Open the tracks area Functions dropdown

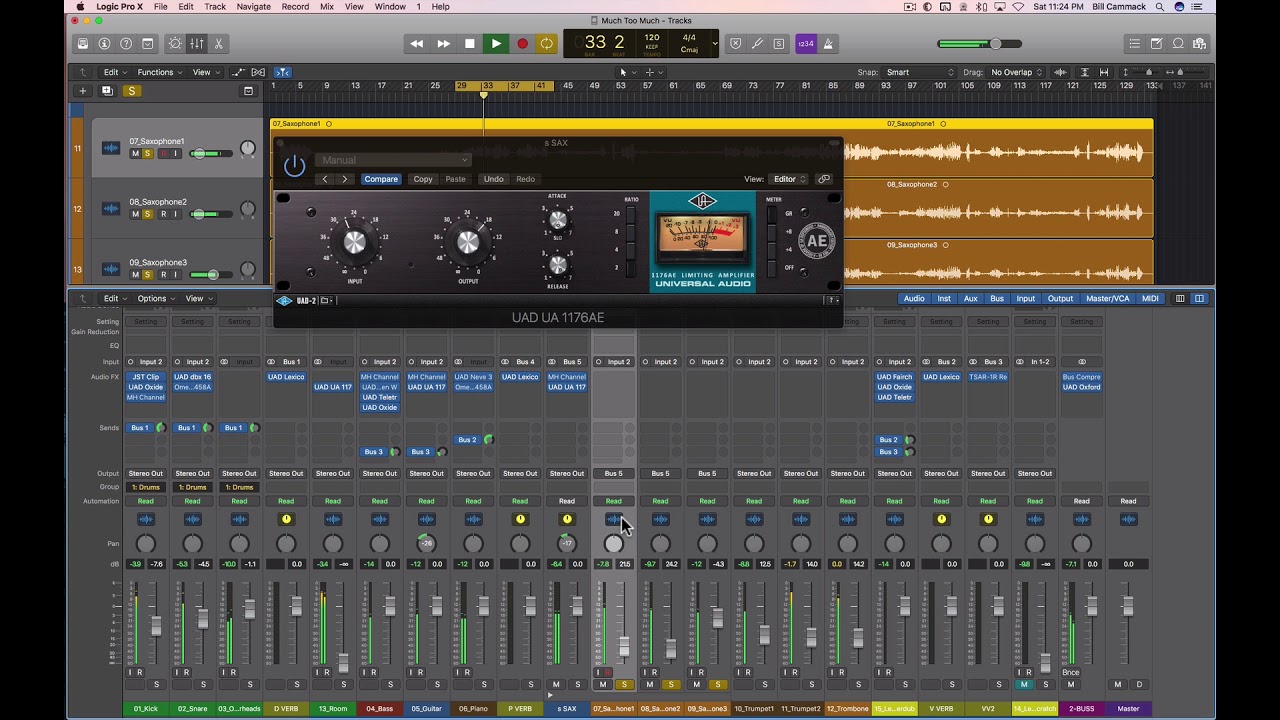[160, 72]
